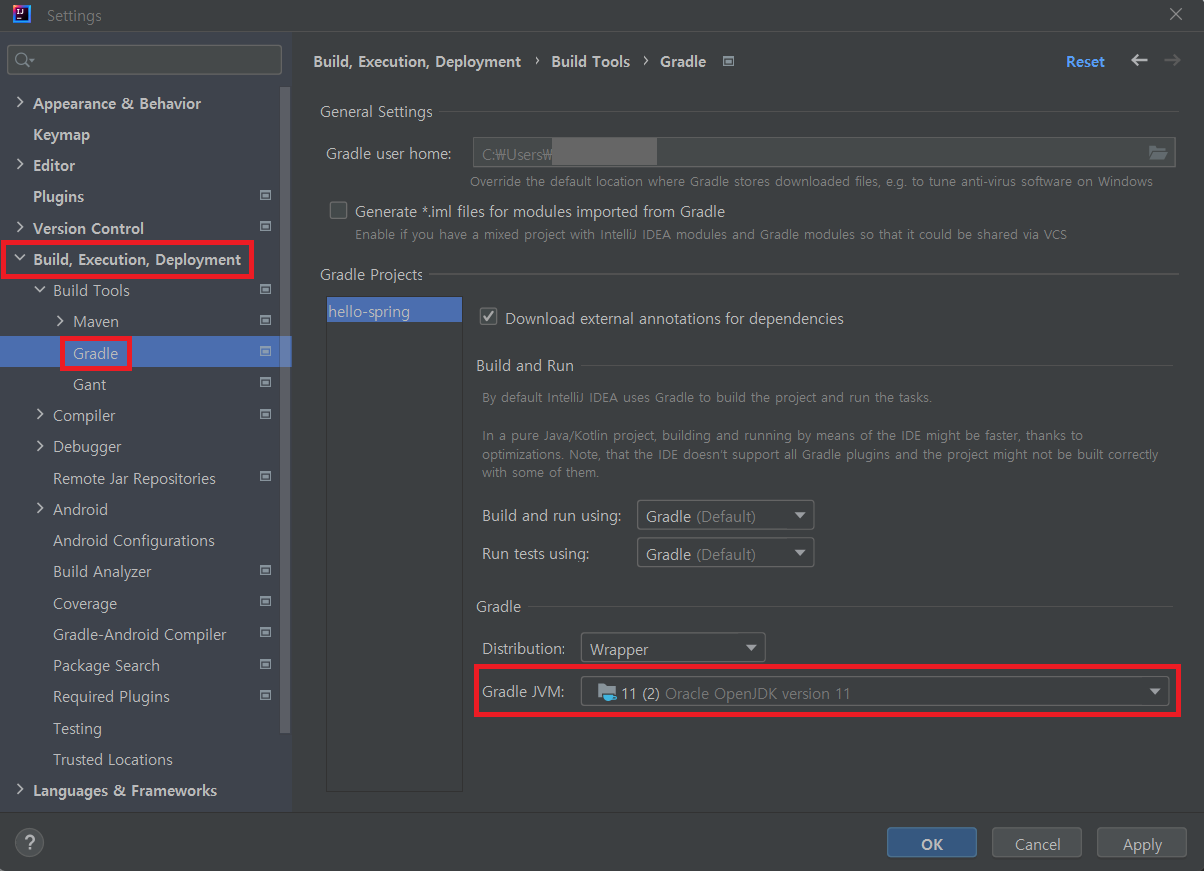Collapse Build, Execution, Deployment section

point(20,259)
